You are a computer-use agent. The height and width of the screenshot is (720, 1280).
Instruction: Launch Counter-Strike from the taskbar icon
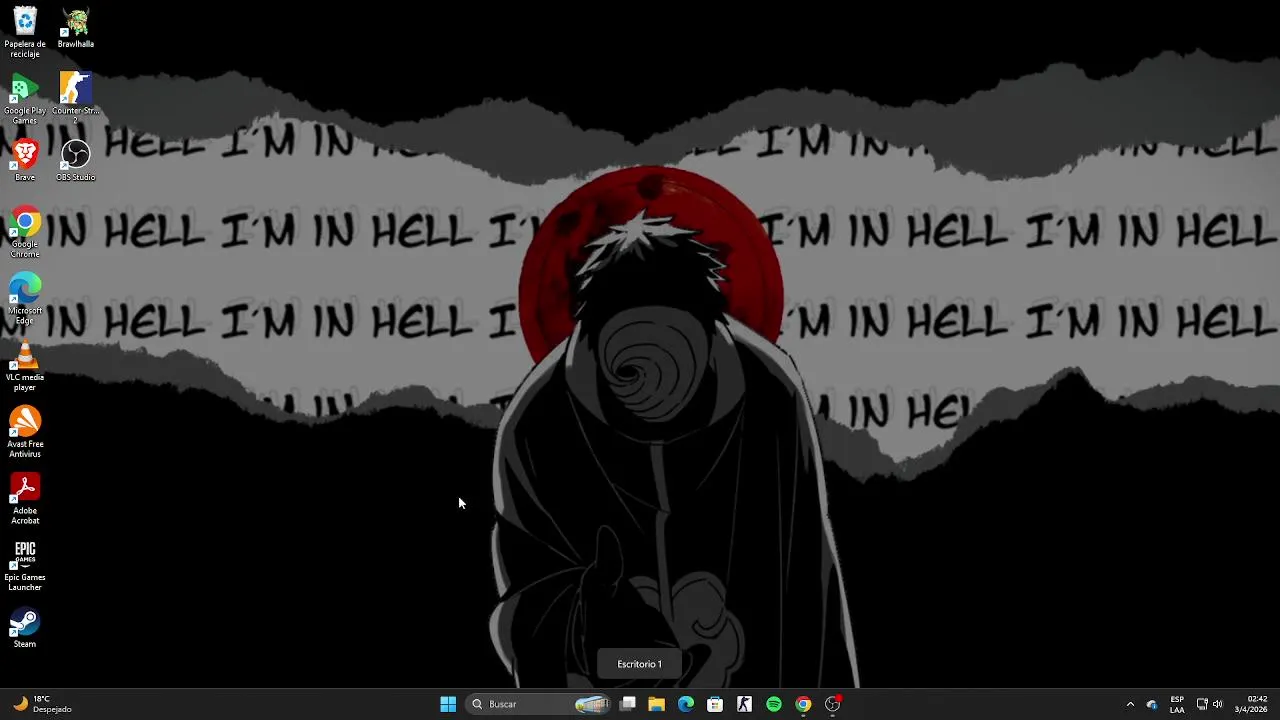[x=744, y=704]
